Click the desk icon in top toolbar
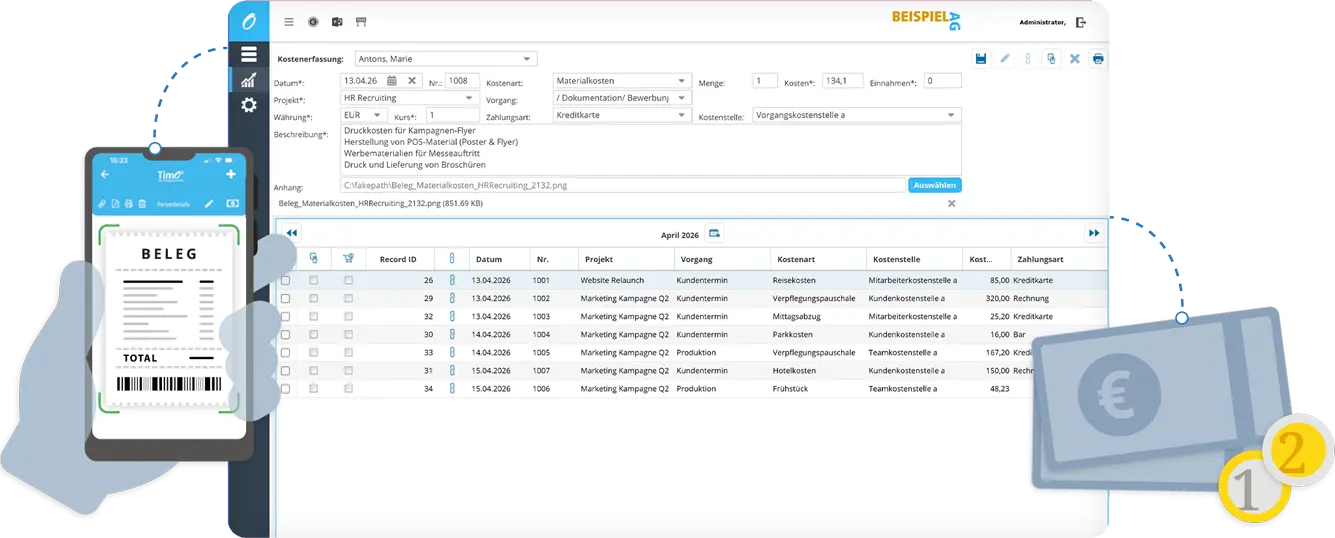1335x538 pixels. (361, 22)
